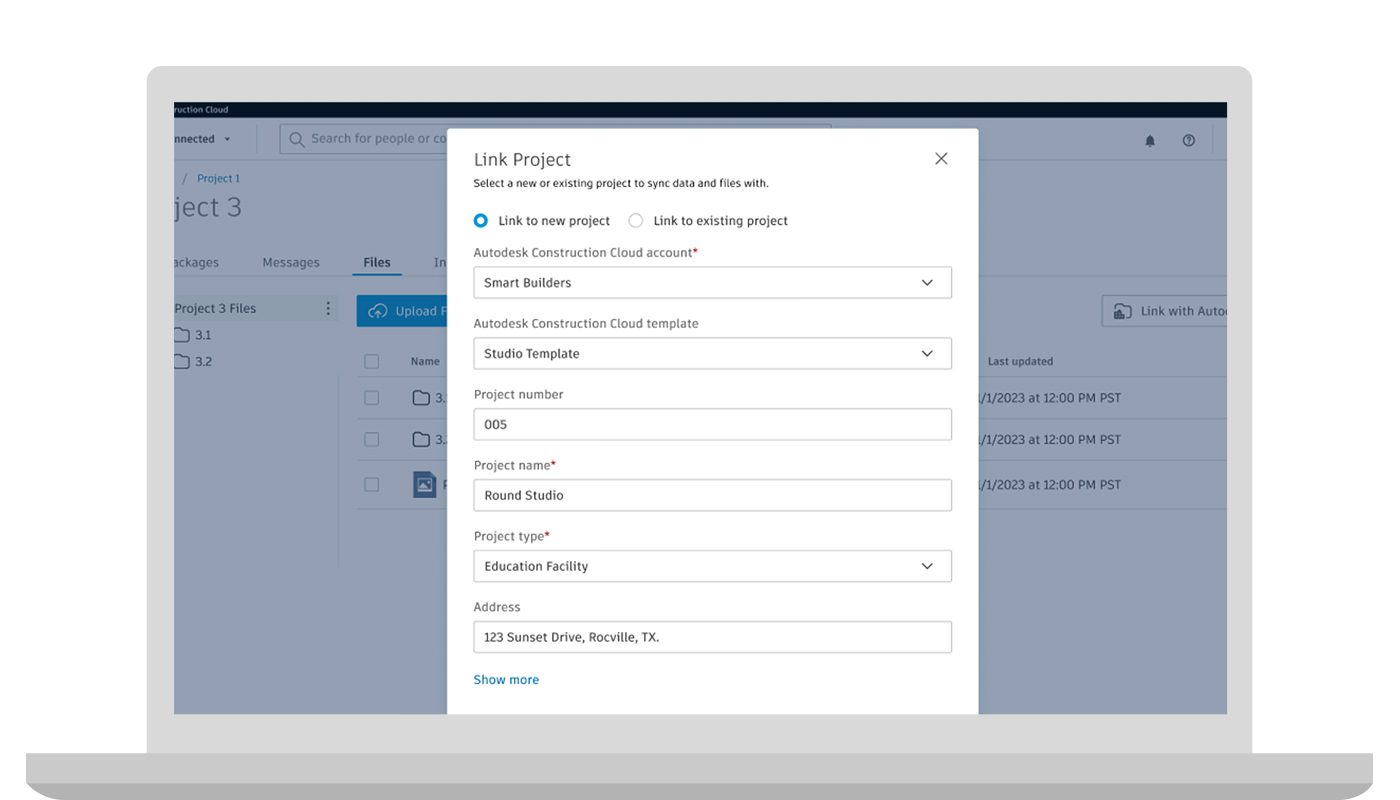The width and height of the screenshot is (1400, 800).
Task: Focus the Project number field
Action: 712,425
